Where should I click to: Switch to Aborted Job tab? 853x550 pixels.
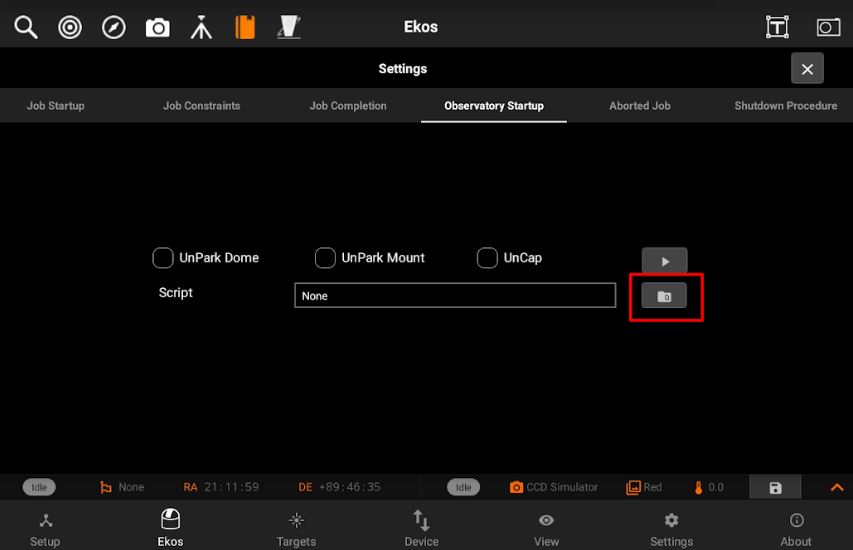639,106
